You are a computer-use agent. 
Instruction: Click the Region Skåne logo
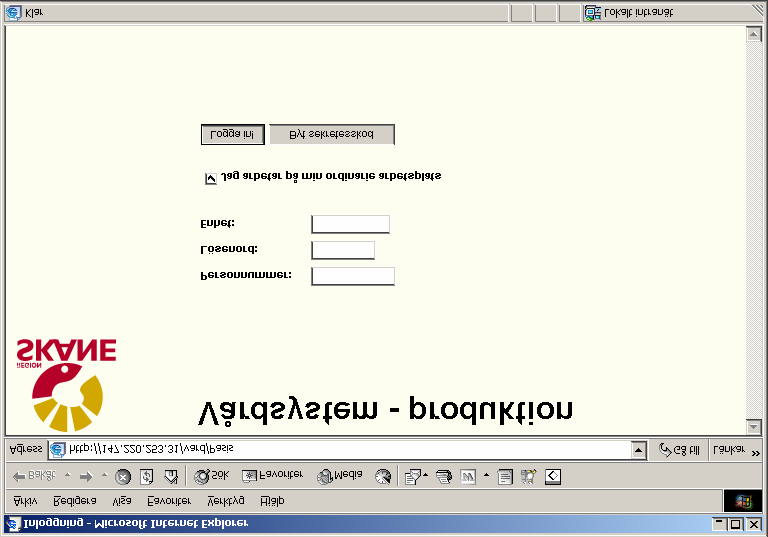[67, 385]
